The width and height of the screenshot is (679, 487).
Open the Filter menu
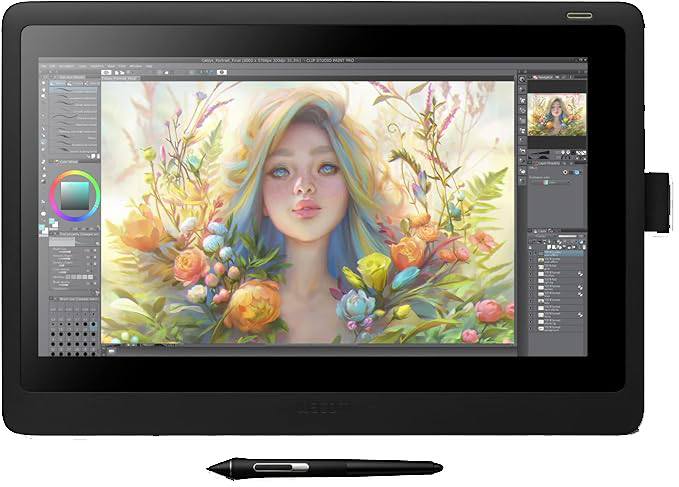pos(122,66)
